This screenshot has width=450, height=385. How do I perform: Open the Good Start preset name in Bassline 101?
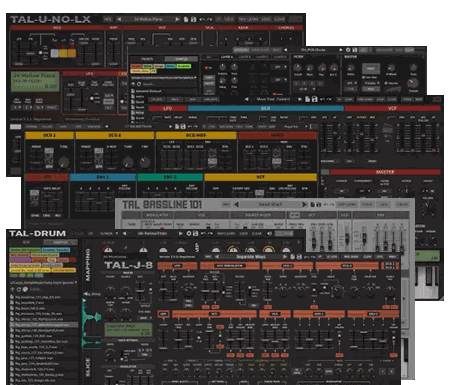click(270, 204)
